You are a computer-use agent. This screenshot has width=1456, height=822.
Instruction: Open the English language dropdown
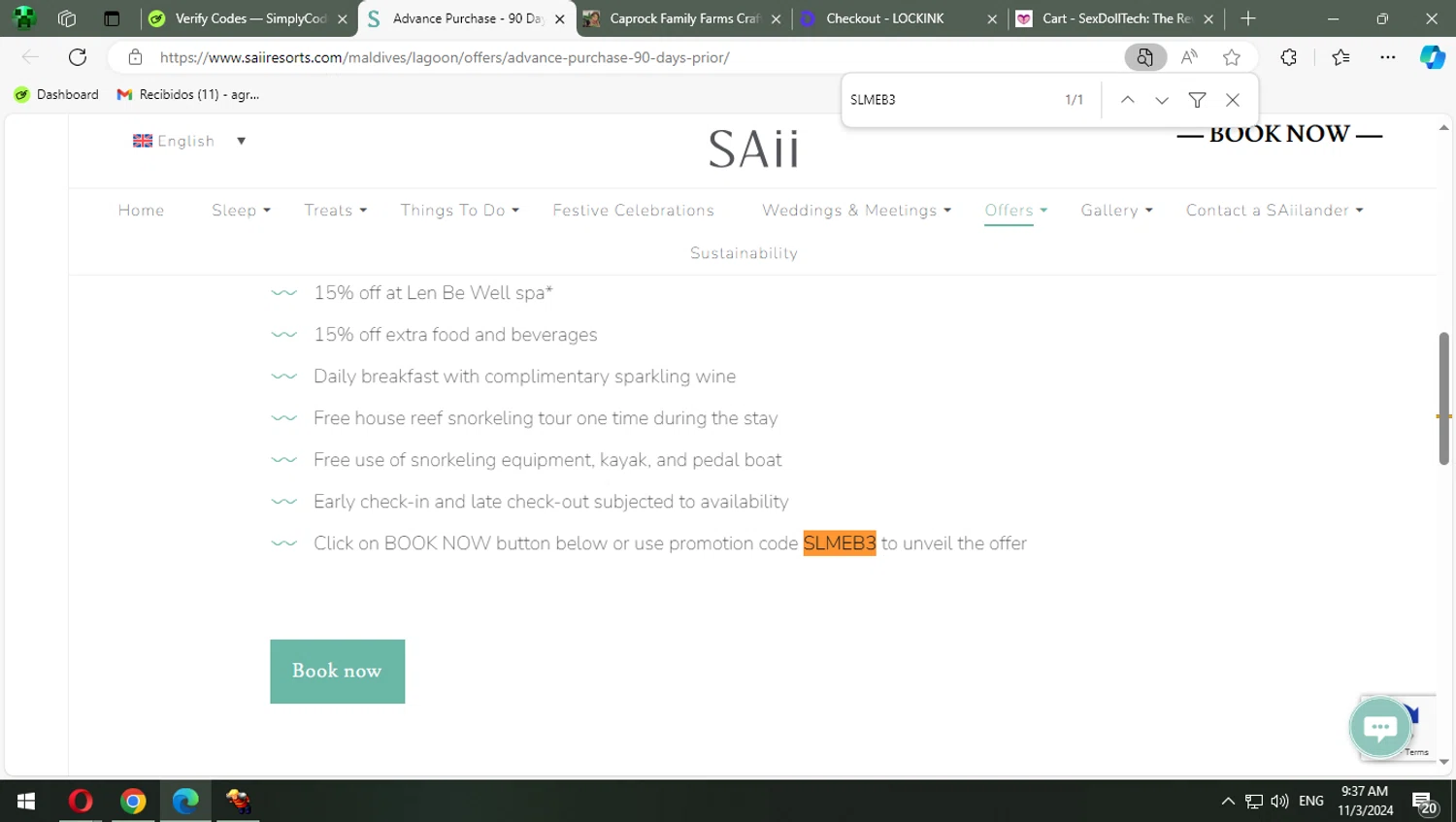pyautogui.click(x=189, y=141)
